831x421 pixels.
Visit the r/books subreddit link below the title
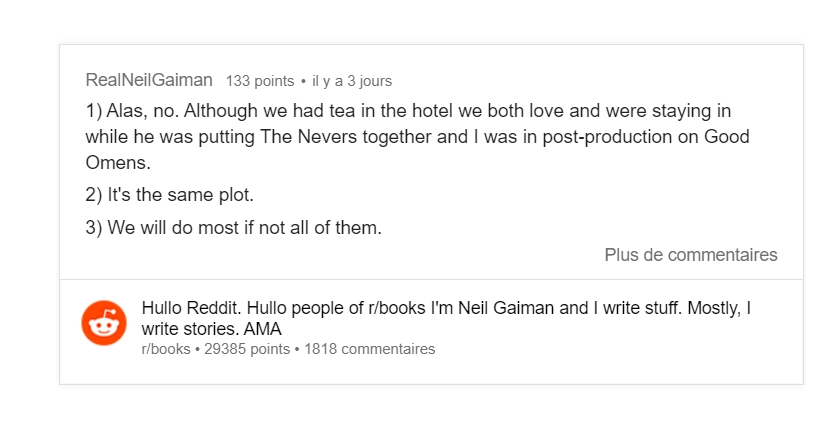tap(166, 349)
